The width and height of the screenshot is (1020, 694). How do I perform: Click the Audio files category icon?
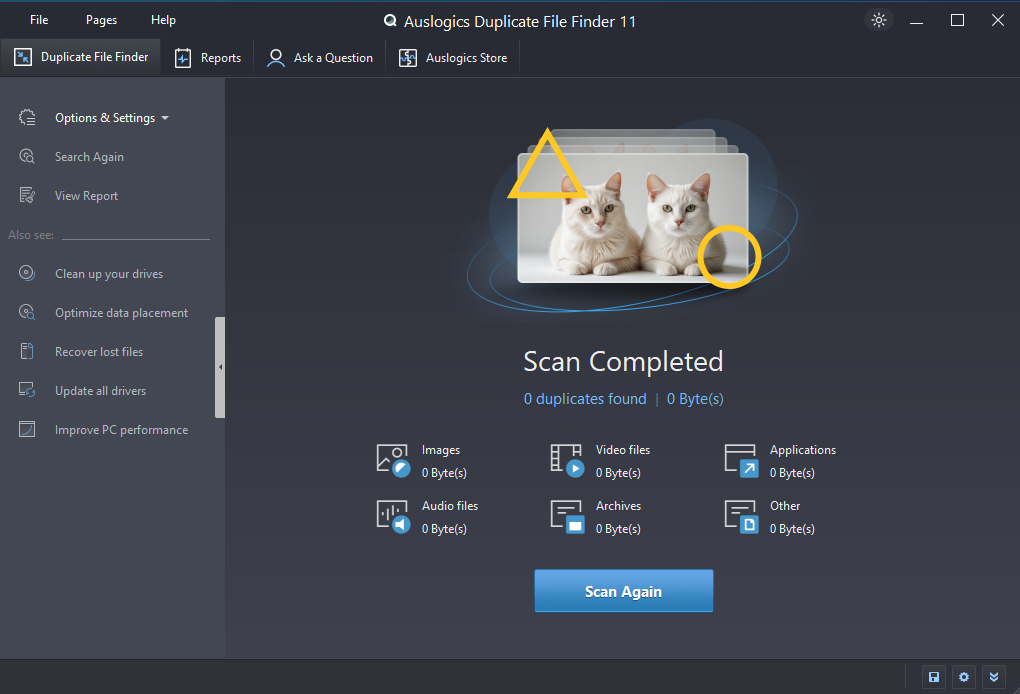click(x=393, y=516)
